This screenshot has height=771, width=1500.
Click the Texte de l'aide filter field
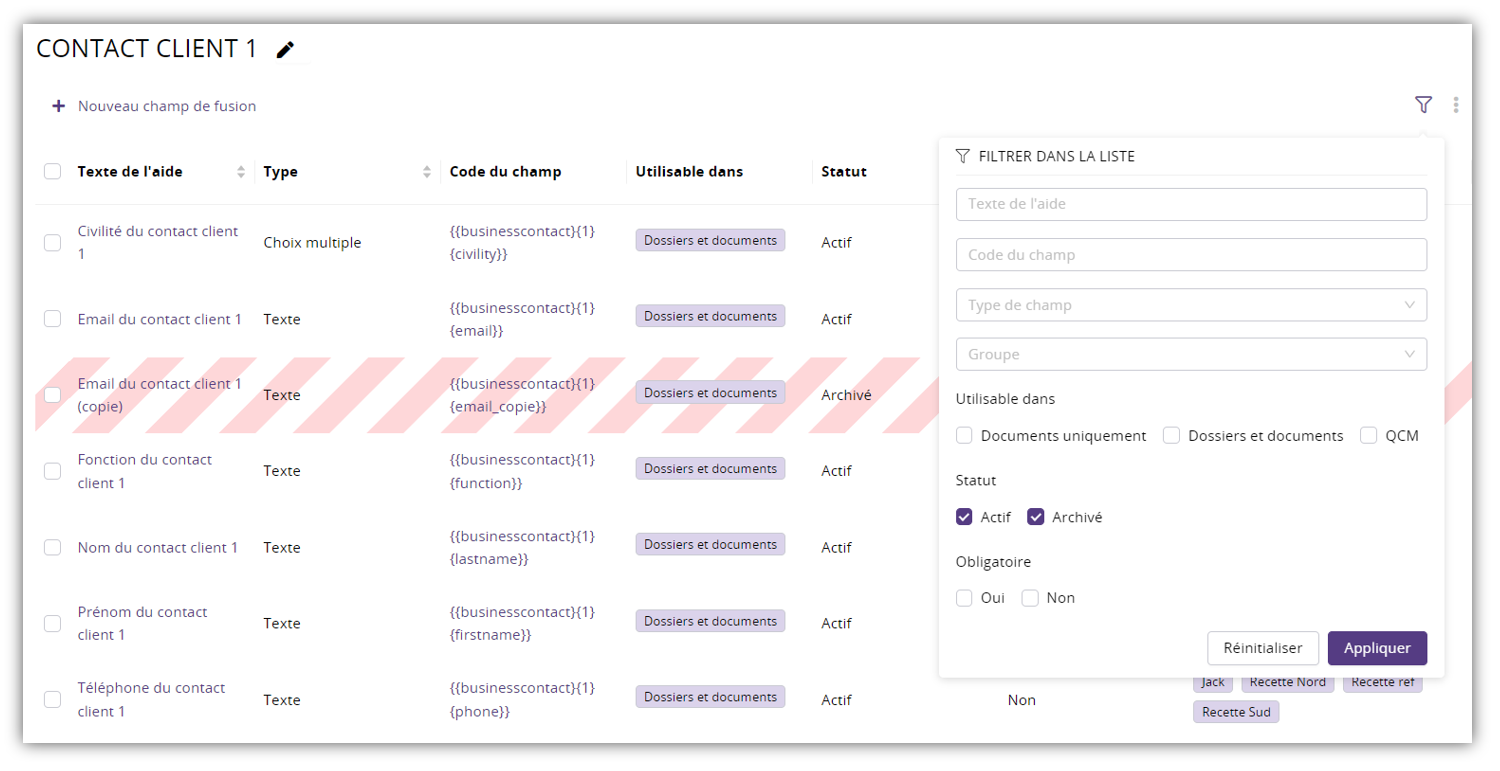click(1191, 204)
